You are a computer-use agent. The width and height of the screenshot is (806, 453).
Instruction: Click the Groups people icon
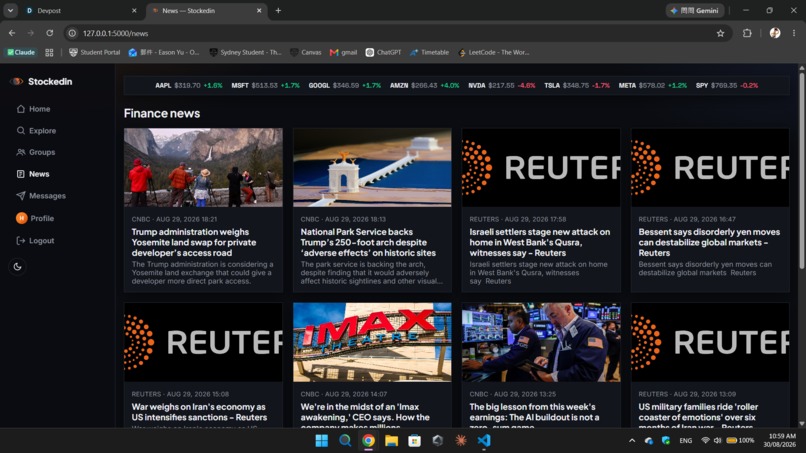(x=21, y=152)
